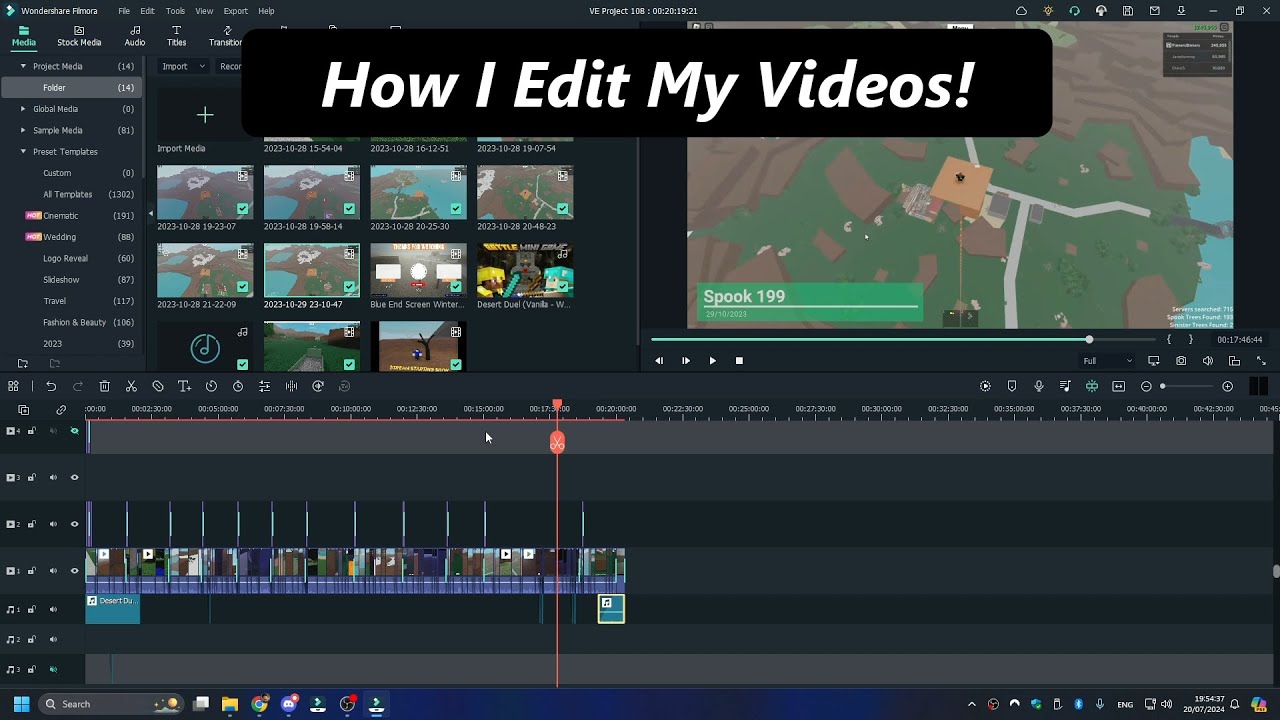Toggle visibility eye on video track 4
Image resolution: width=1280 pixels, height=720 pixels.
[x=74, y=431]
